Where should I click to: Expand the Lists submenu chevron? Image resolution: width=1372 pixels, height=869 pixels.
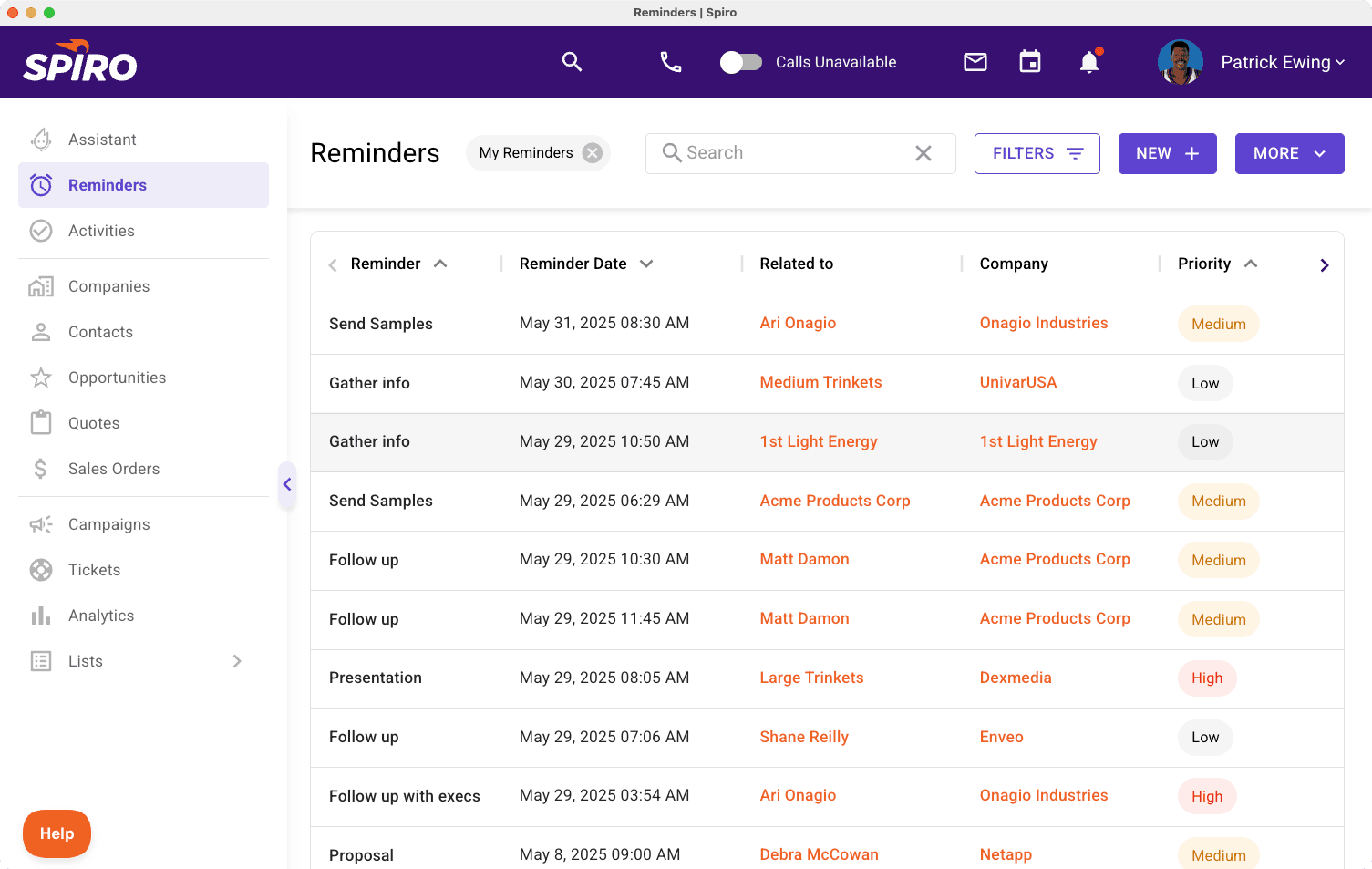237,661
